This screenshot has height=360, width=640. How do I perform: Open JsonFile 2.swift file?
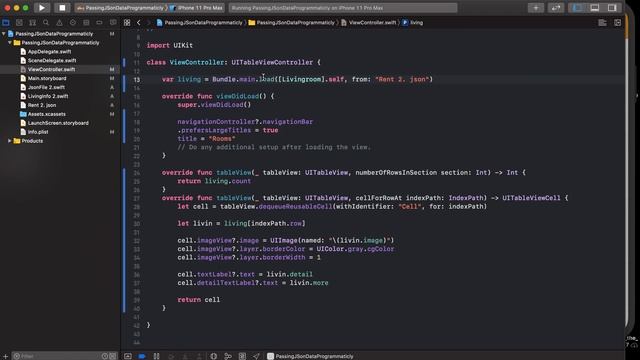coord(46,87)
